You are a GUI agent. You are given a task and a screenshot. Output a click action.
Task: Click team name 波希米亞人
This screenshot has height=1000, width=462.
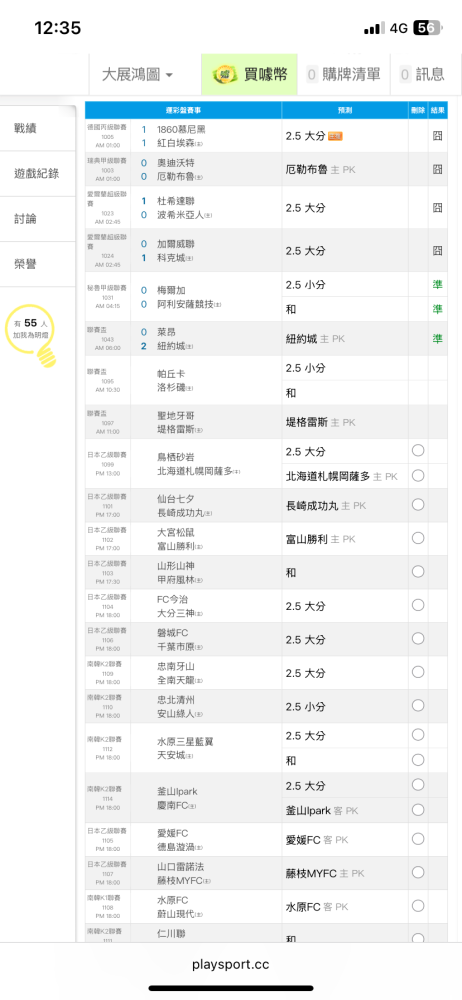pos(181,214)
